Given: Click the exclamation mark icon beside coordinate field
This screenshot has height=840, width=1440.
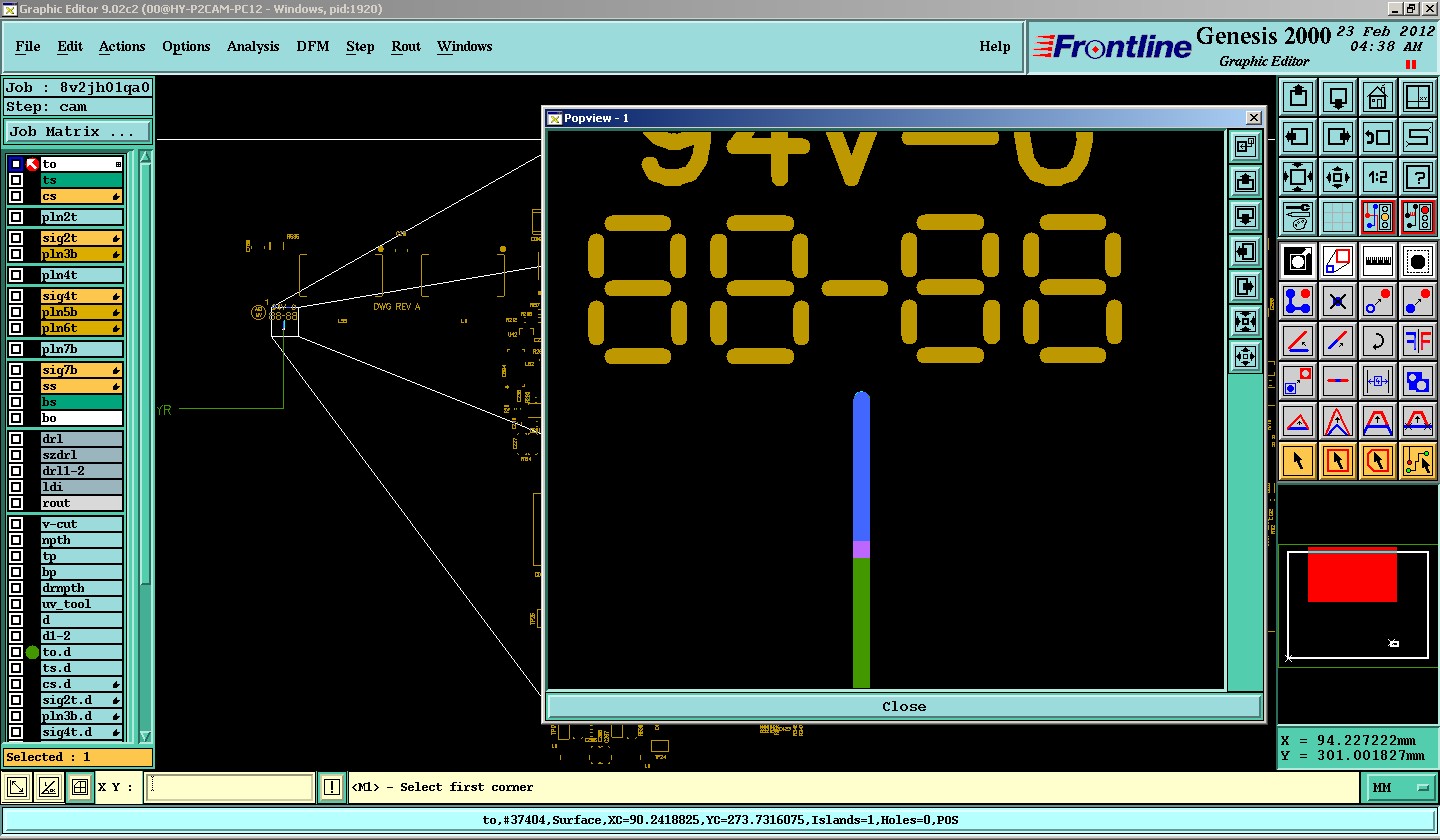Looking at the screenshot, I should click(332, 788).
